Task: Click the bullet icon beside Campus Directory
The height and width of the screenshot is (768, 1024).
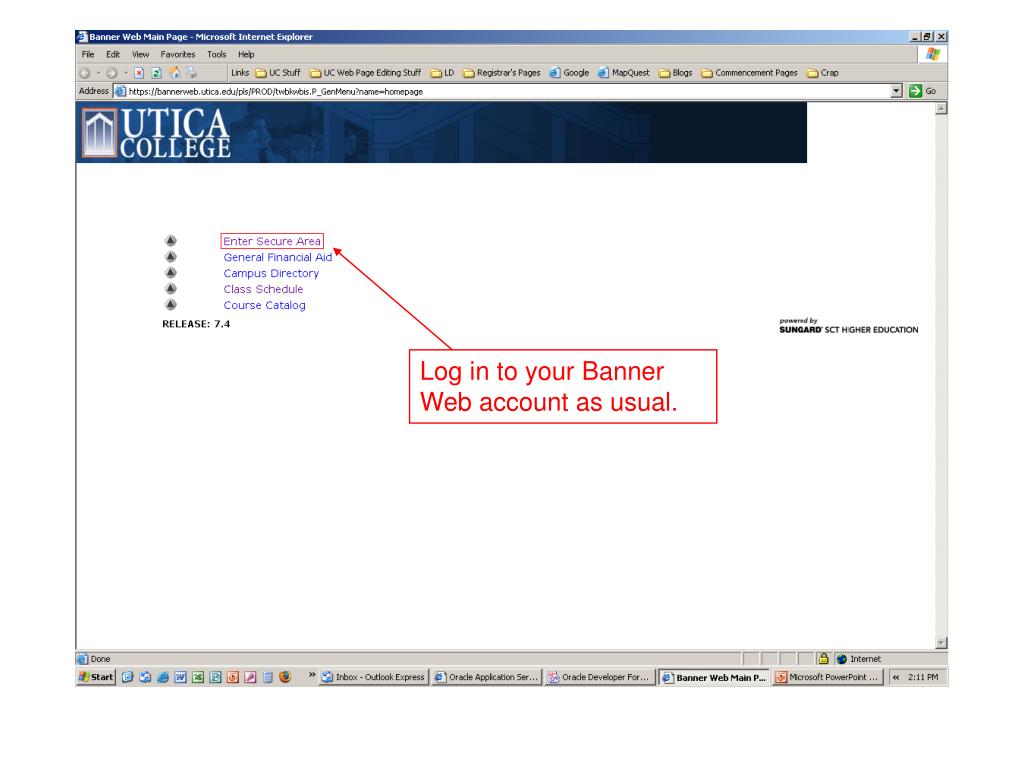Action: 170,272
